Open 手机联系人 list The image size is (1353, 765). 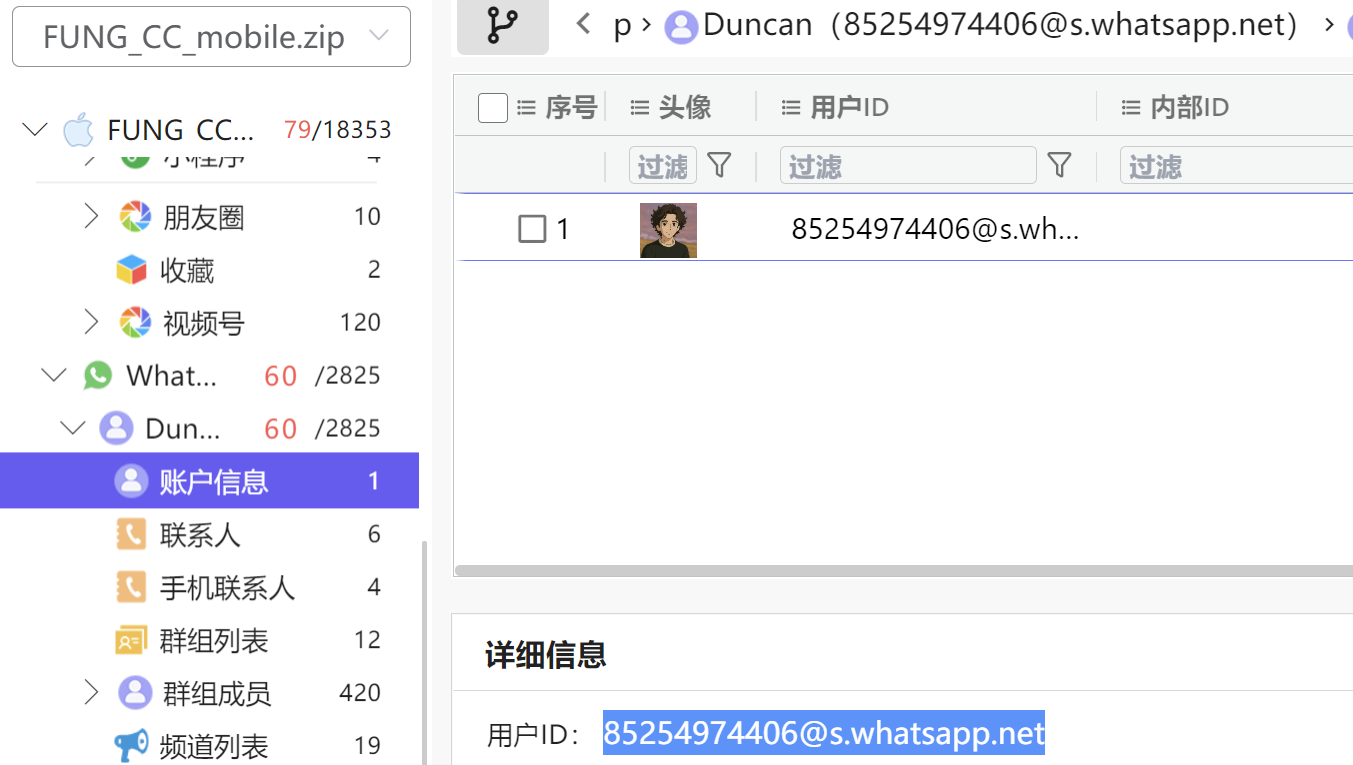tap(227, 588)
